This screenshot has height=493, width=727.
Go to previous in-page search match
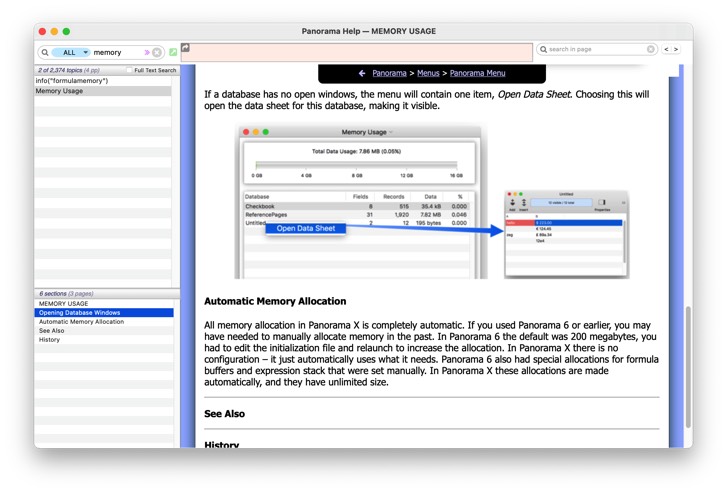point(667,49)
